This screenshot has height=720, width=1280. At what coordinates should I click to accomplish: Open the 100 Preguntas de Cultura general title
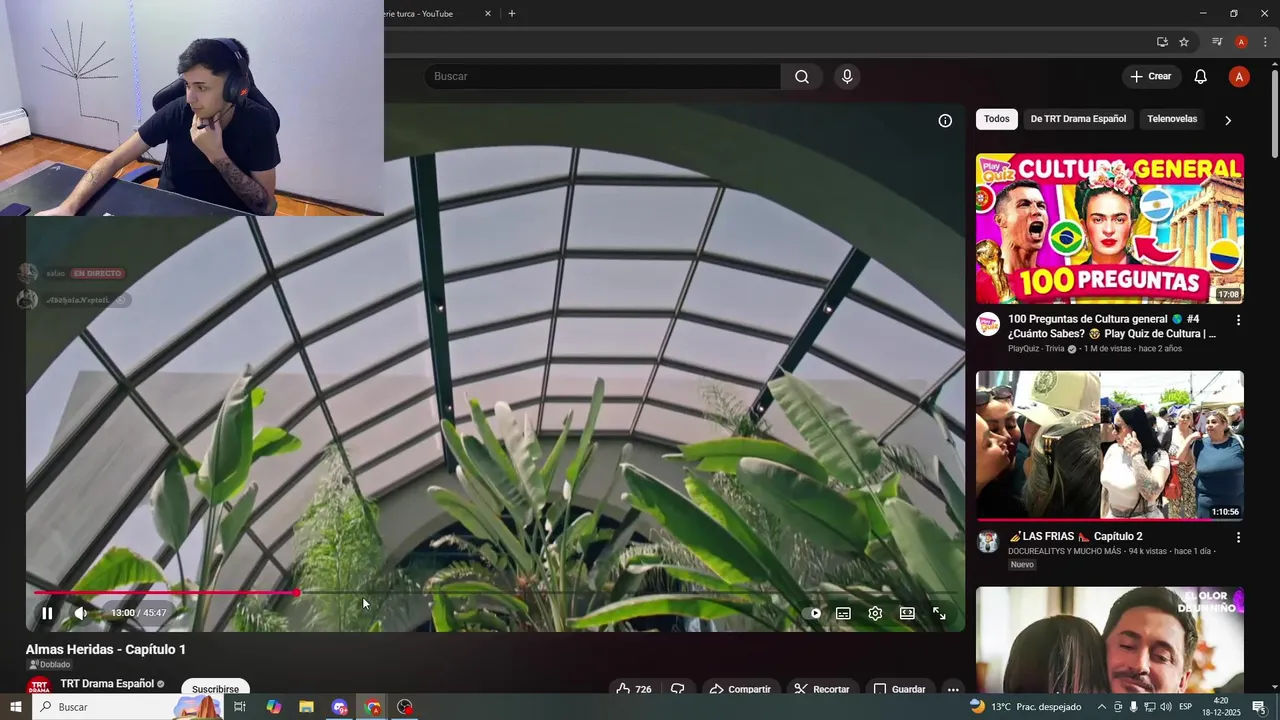(x=1112, y=326)
